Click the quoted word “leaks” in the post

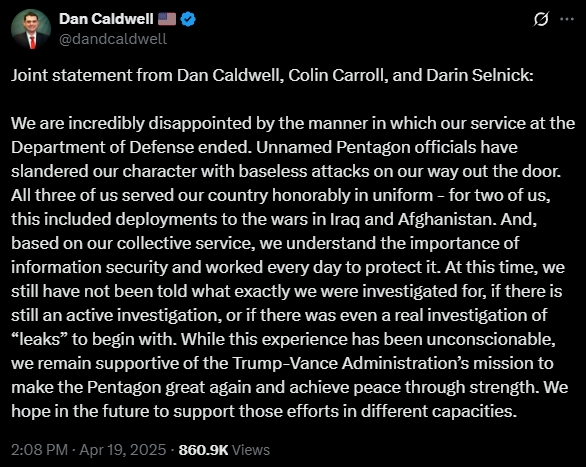(x=39, y=339)
